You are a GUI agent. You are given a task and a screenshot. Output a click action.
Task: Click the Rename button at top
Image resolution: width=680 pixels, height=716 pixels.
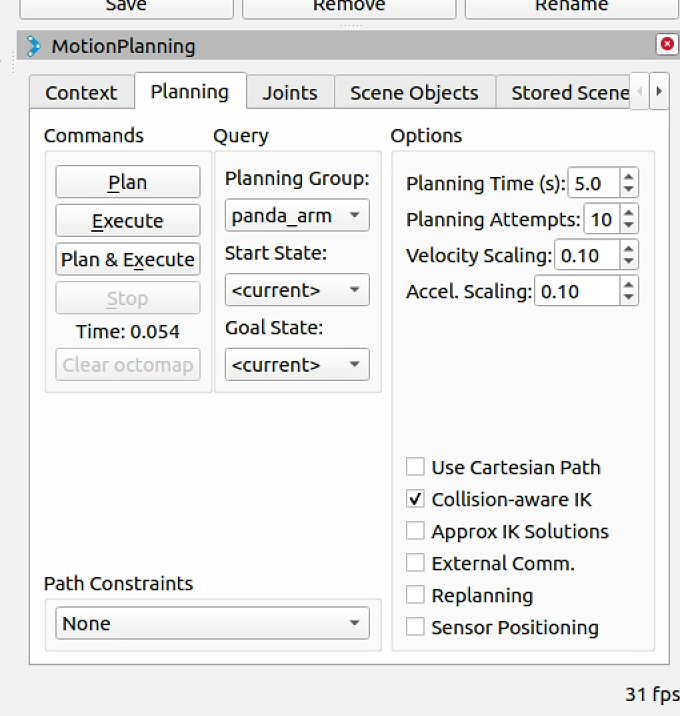(x=571, y=7)
